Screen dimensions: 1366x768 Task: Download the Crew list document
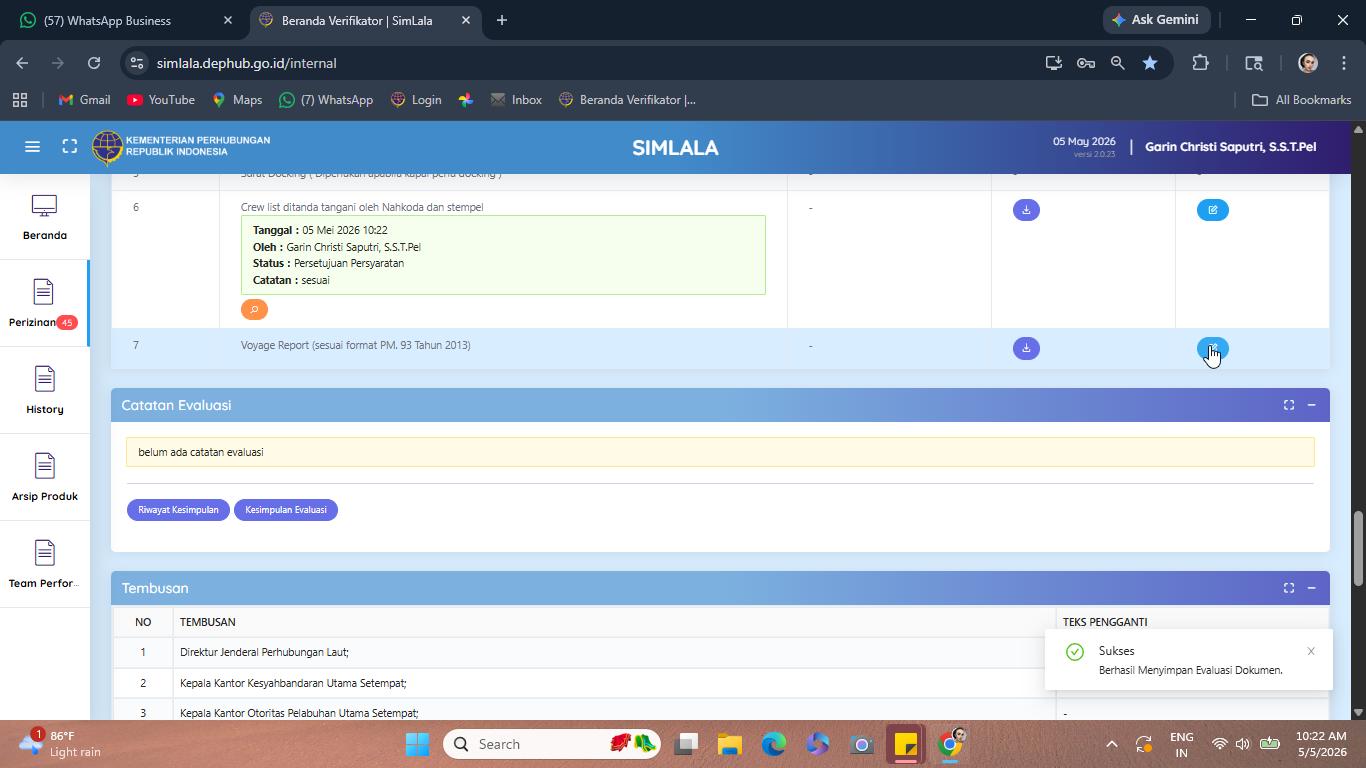pos(1026,210)
